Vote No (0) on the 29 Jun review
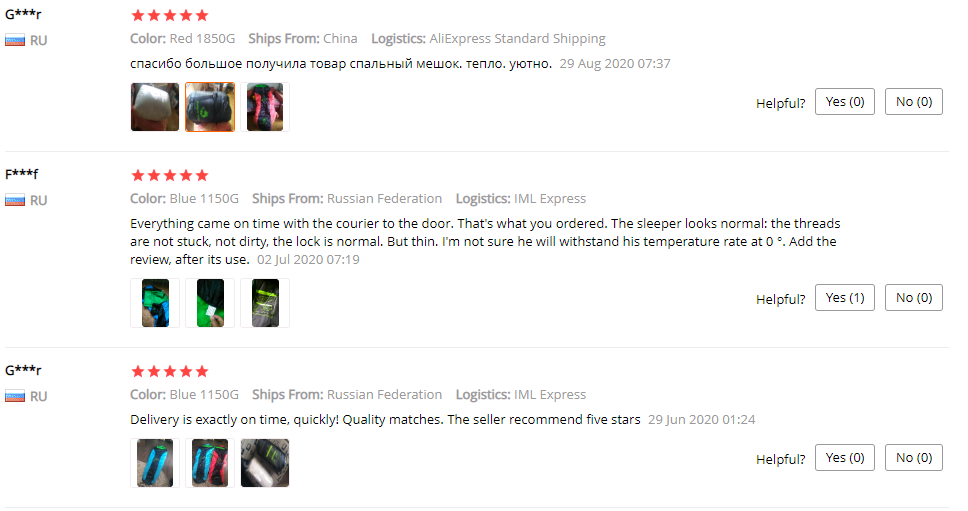This screenshot has width=968, height=511. pos(914,457)
